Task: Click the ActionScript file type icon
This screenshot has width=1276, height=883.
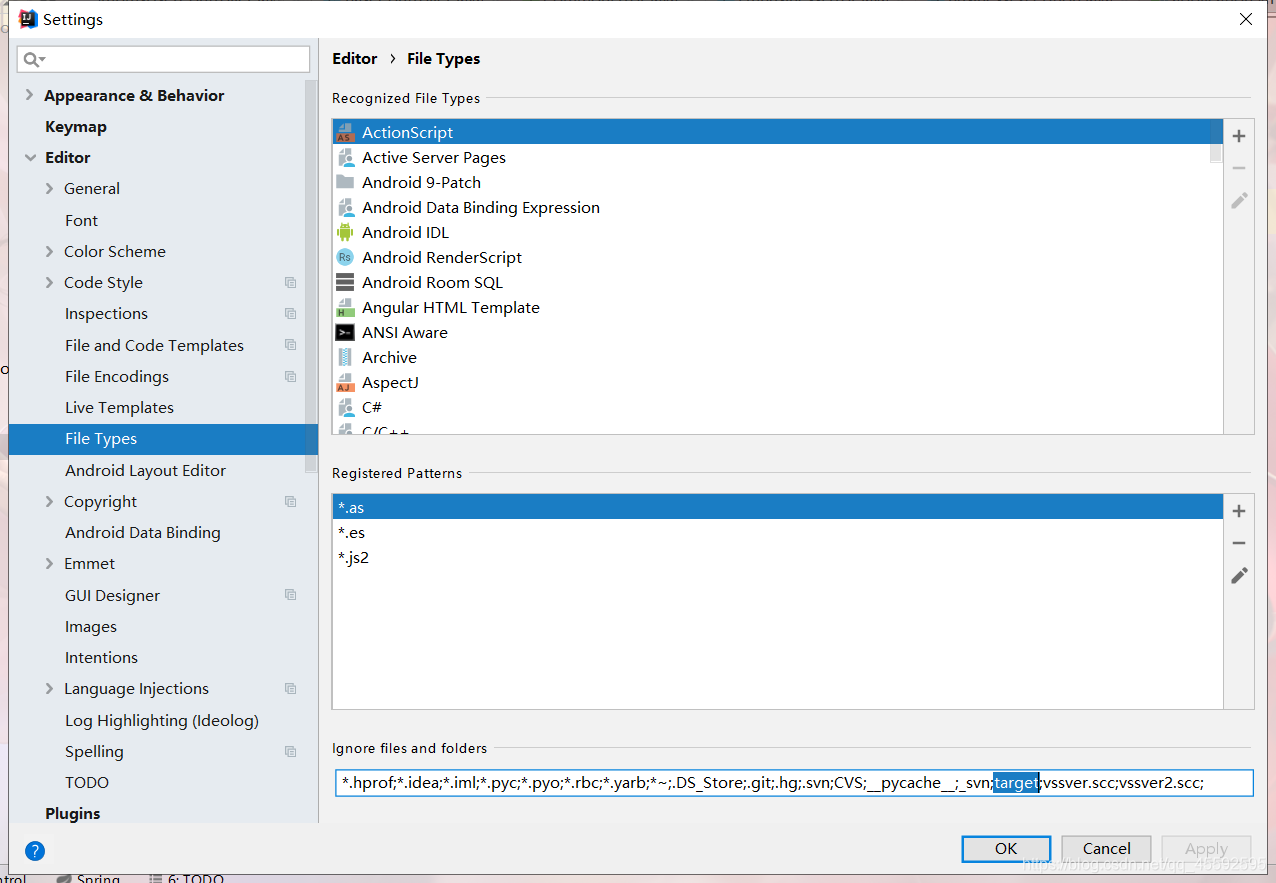Action: click(x=345, y=132)
